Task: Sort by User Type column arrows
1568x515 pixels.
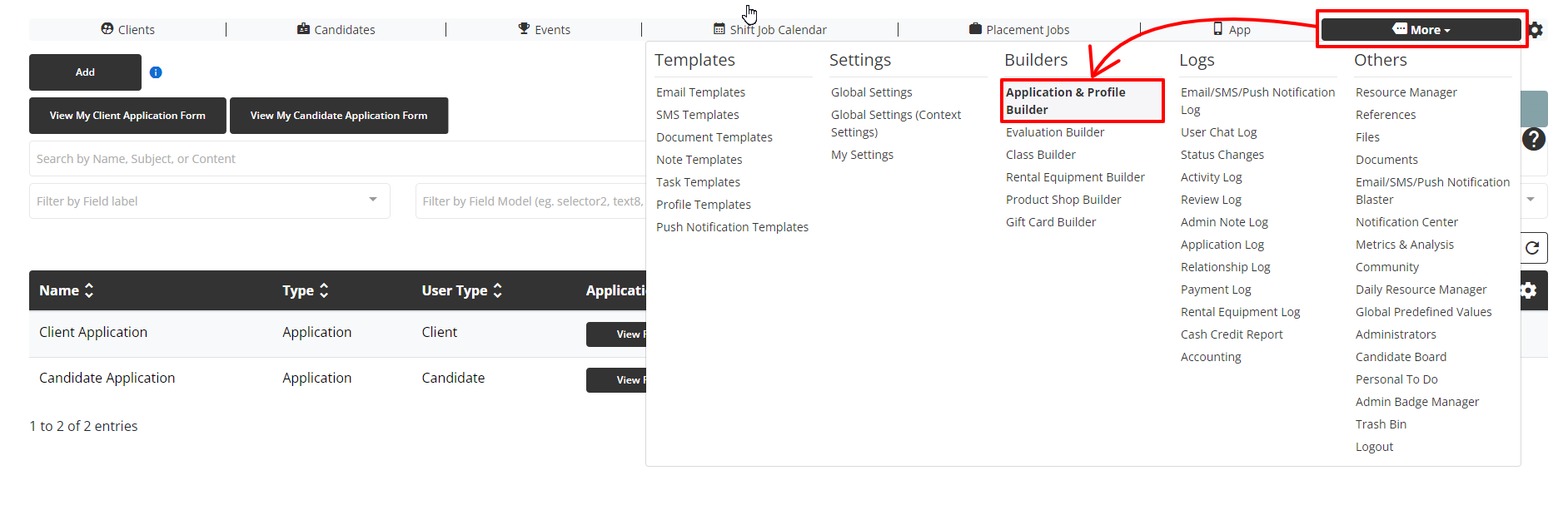Action: pos(497,290)
